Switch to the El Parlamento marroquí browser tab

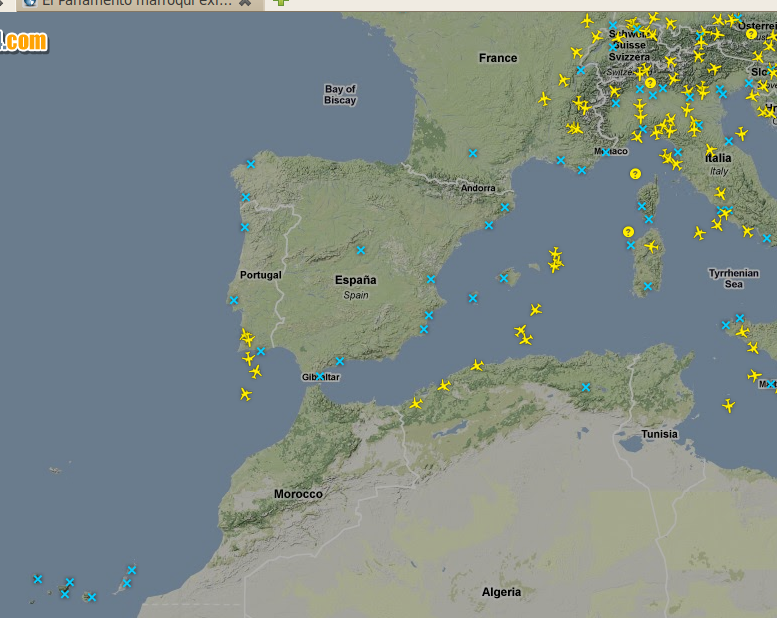click(130, 3)
